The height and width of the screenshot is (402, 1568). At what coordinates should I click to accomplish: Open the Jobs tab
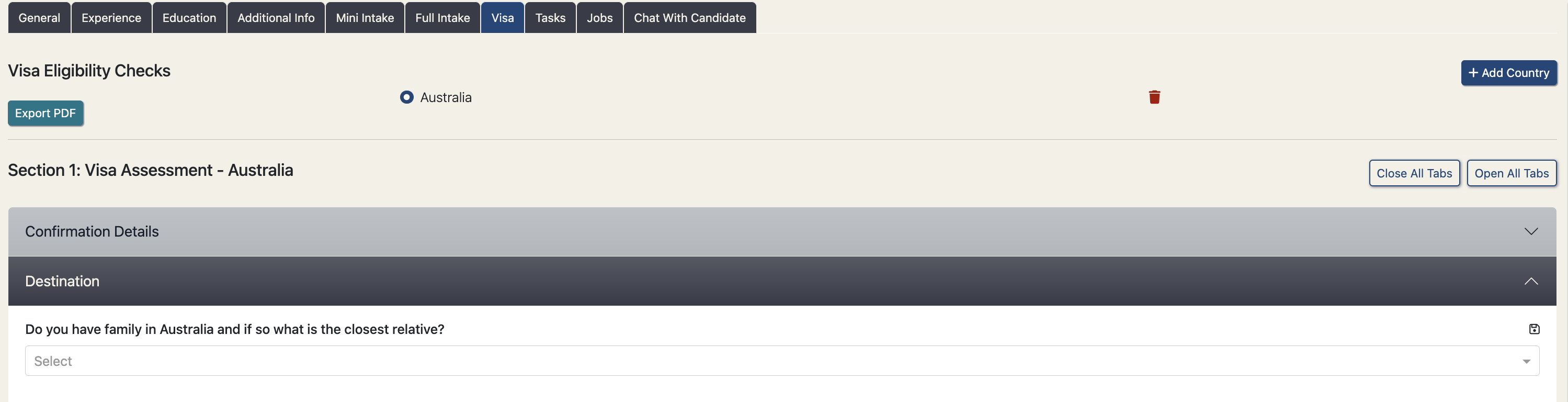(599, 18)
